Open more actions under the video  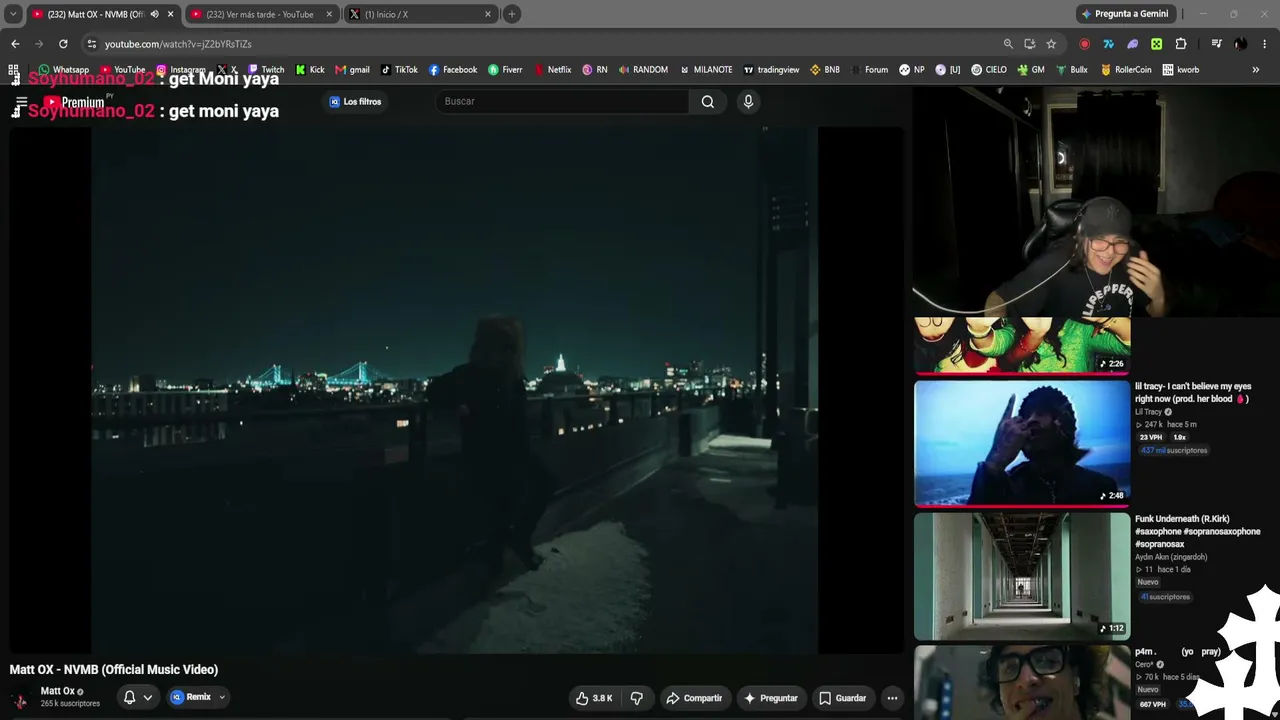pos(892,698)
